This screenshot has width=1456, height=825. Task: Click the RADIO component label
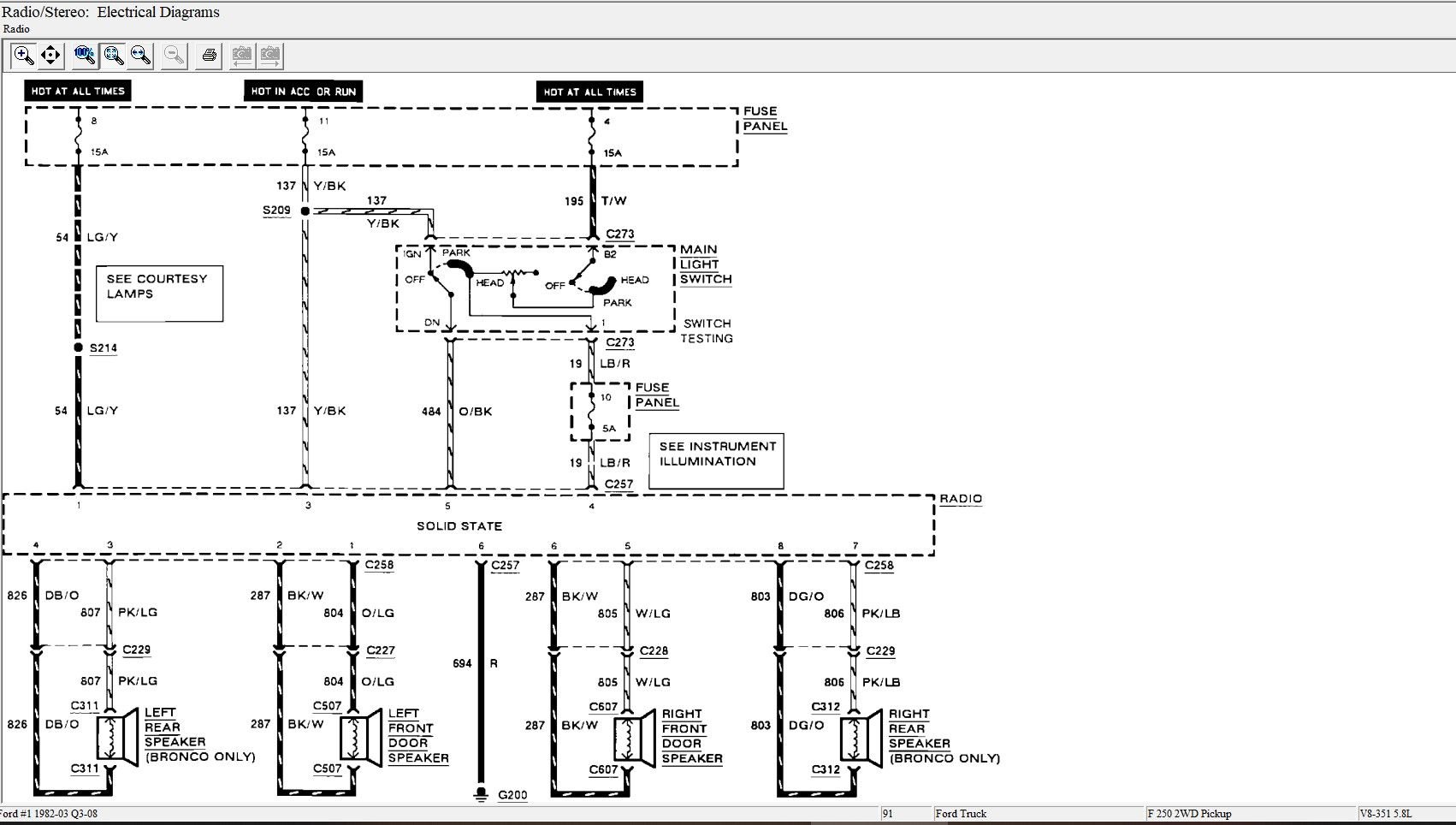pyautogui.click(x=961, y=498)
